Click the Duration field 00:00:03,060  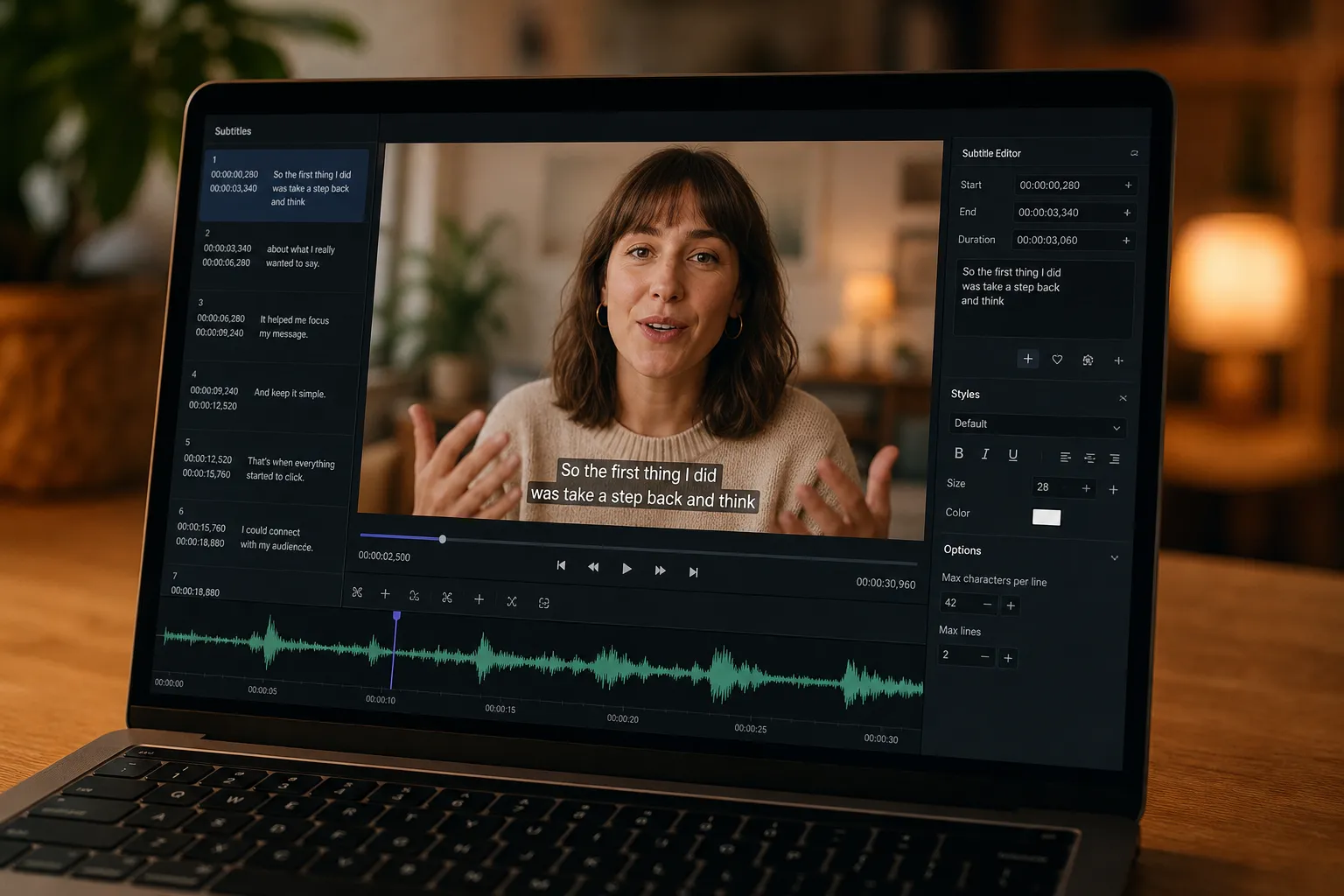[1073, 240]
